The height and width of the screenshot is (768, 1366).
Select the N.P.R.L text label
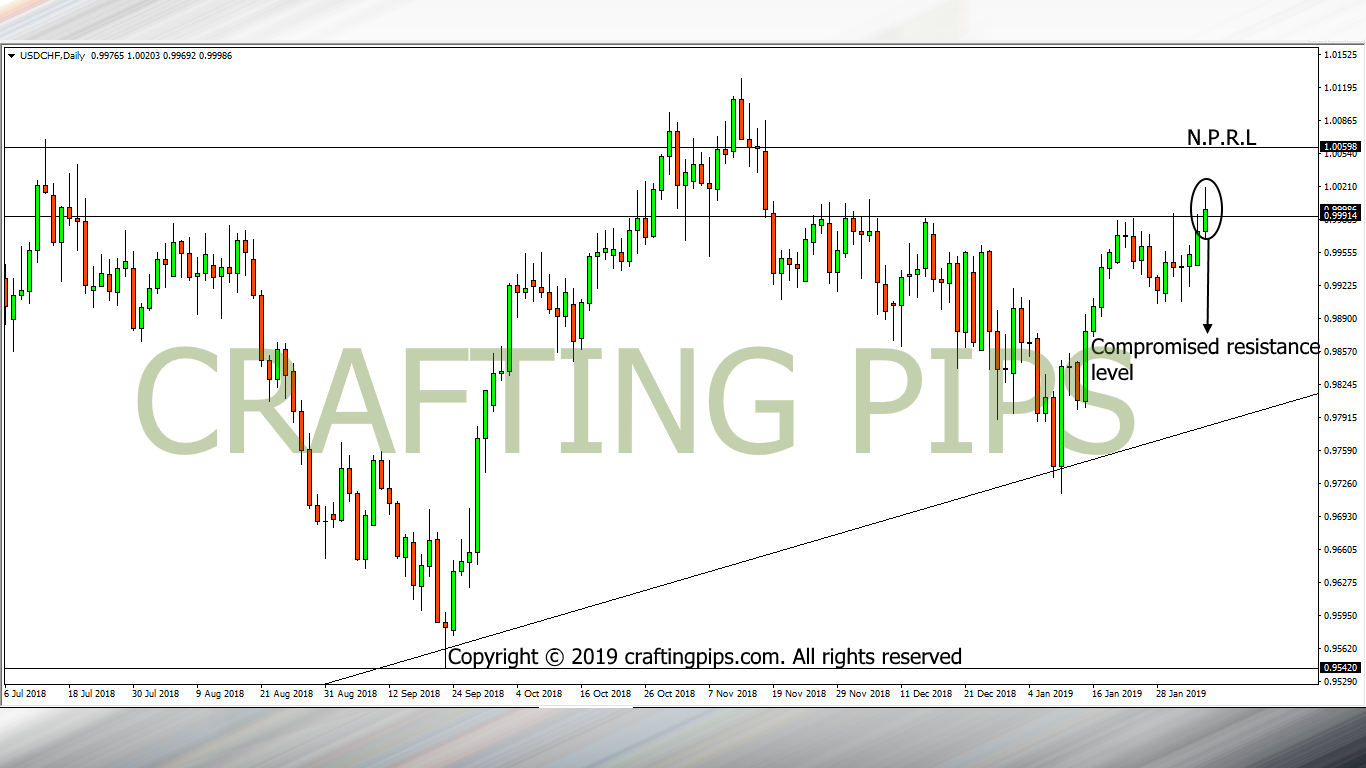click(x=1221, y=138)
